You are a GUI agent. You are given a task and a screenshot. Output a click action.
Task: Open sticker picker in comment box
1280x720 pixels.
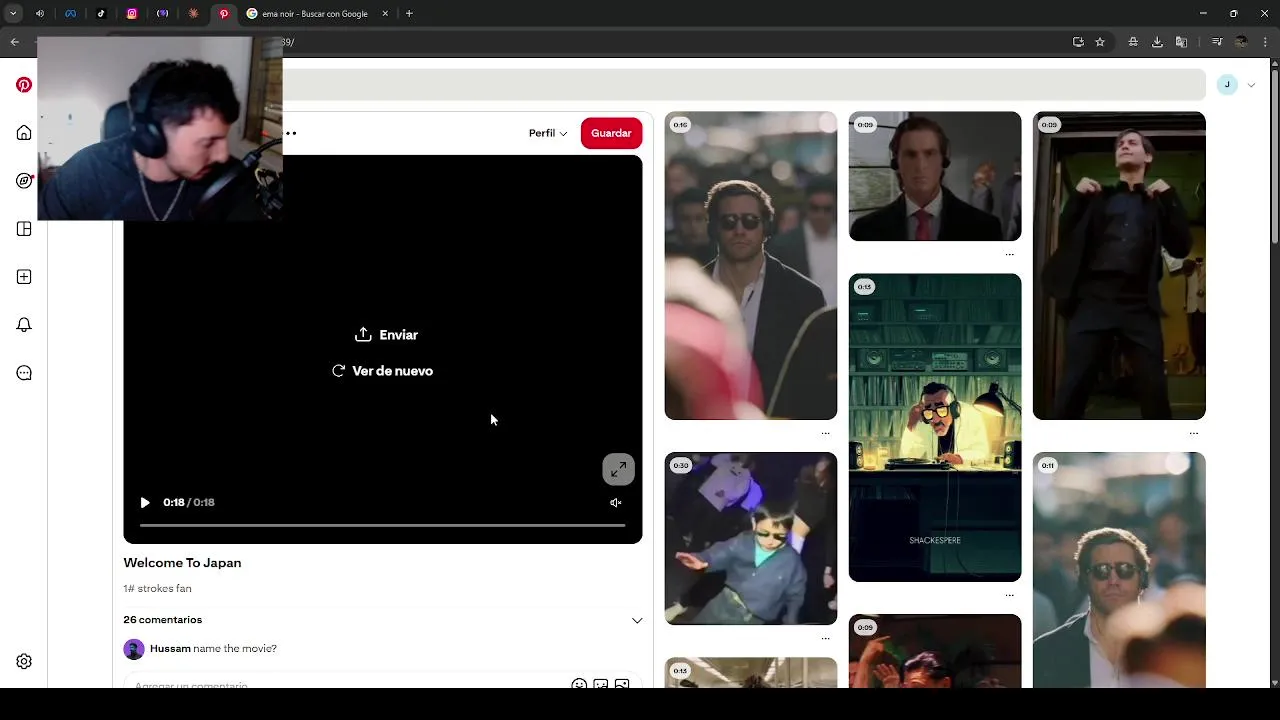pyautogui.click(x=601, y=685)
